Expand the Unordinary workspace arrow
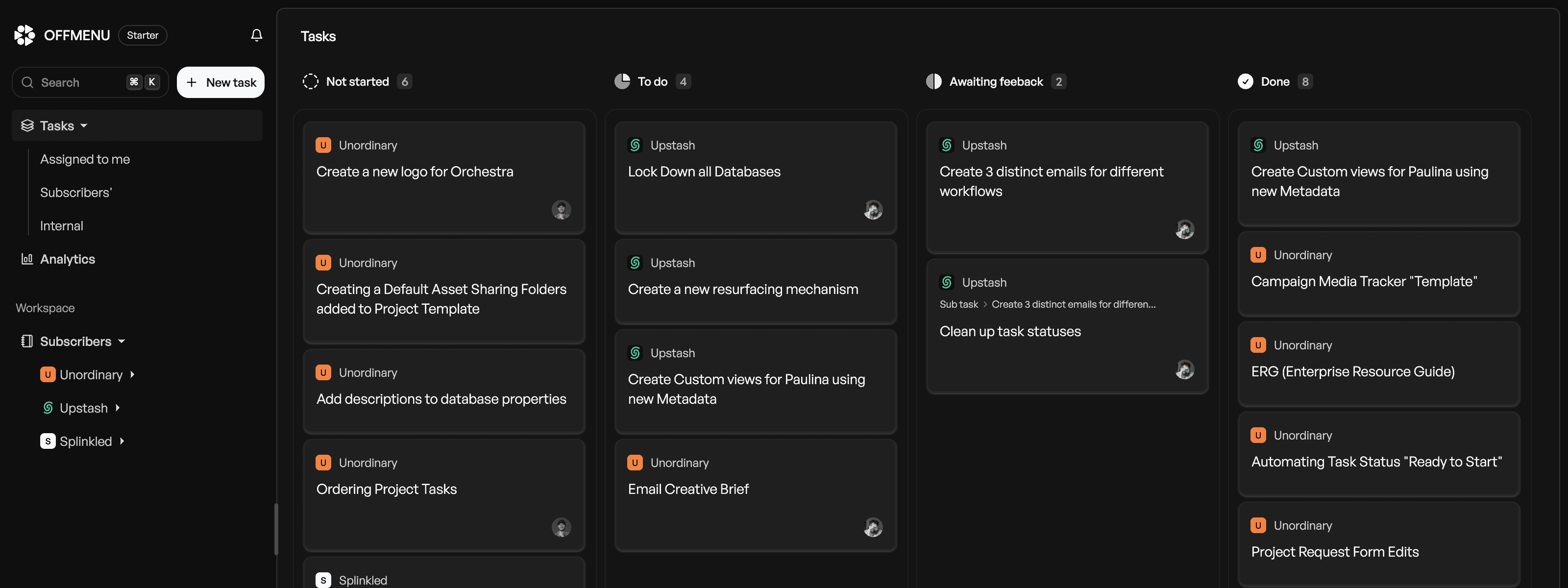Image resolution: width=1568 pixels, height=588 pixels. [132, 374]
